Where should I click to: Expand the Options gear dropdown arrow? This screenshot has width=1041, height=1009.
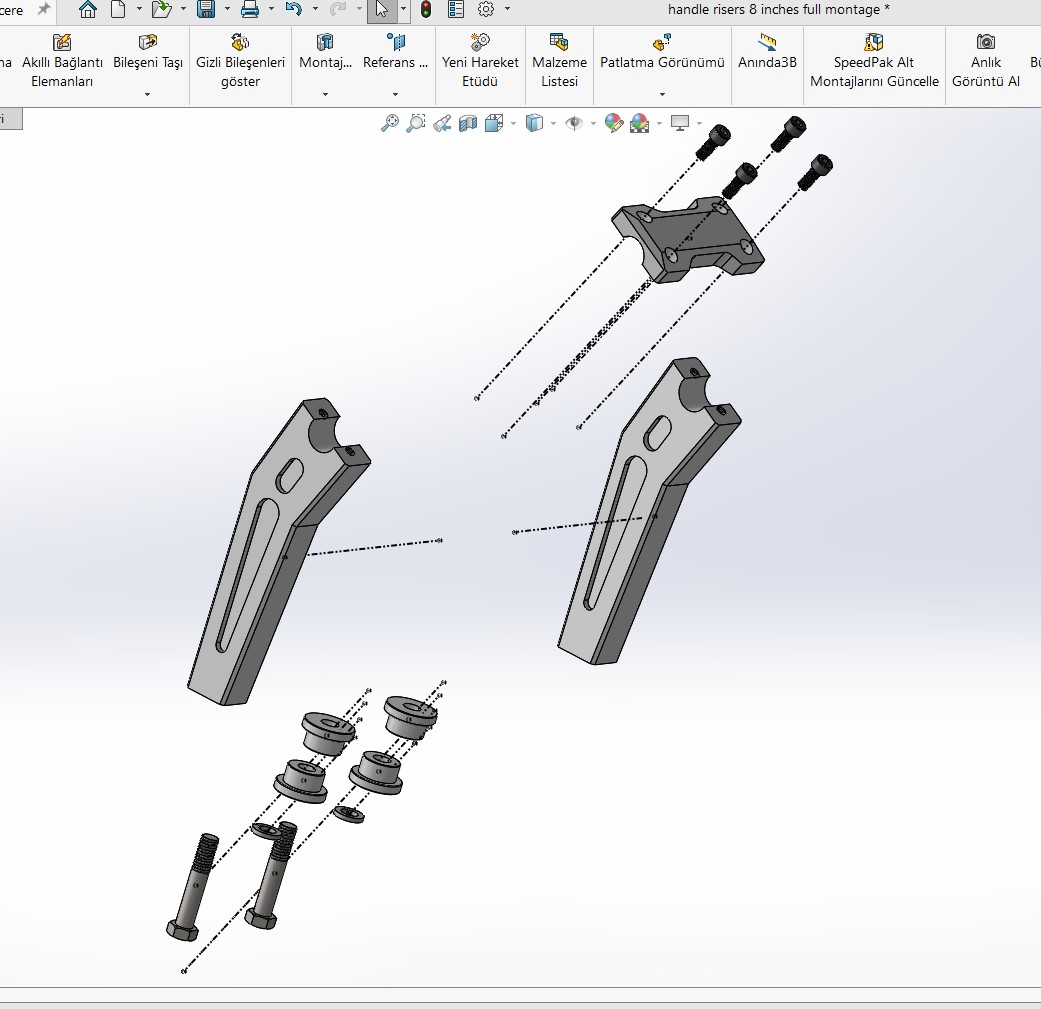tap(507, 9)
